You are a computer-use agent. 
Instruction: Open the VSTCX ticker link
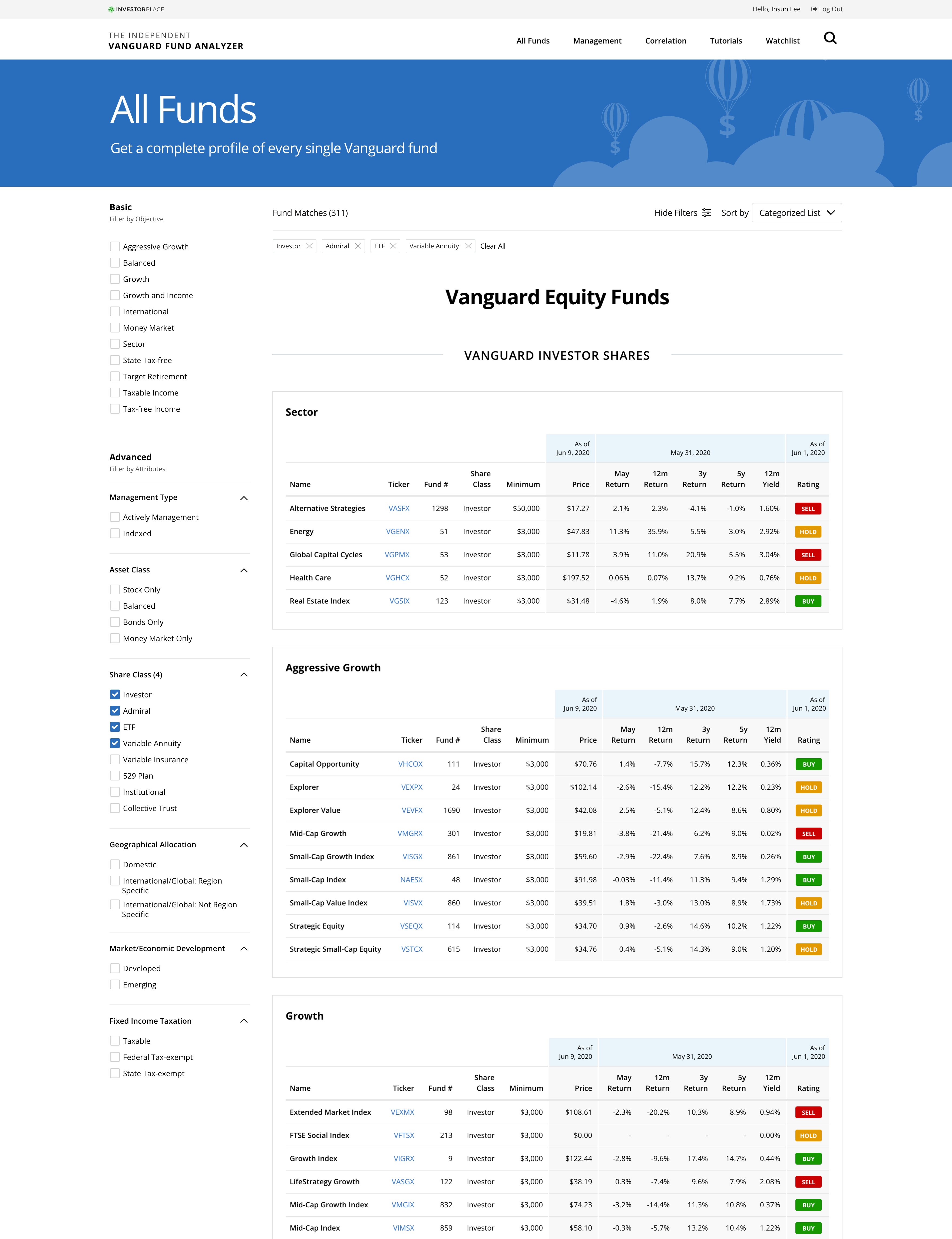click(411, 949)
